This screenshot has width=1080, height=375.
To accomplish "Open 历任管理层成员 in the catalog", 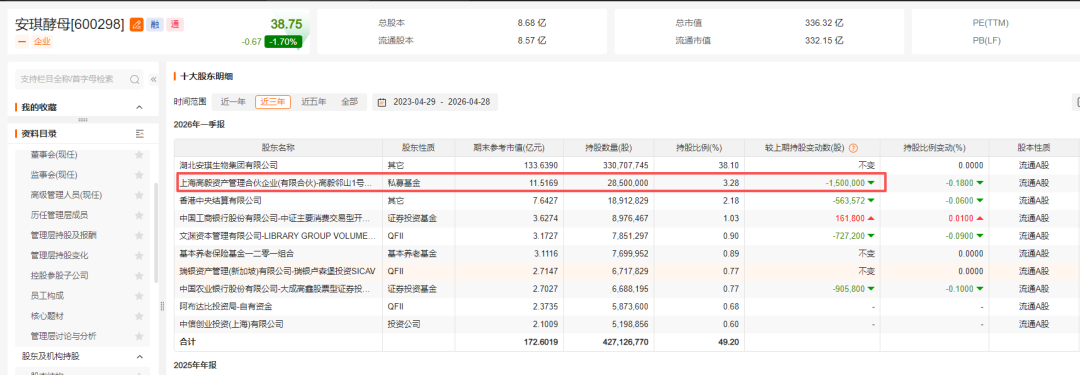I will pyautogui.click(x=59, y=215).
